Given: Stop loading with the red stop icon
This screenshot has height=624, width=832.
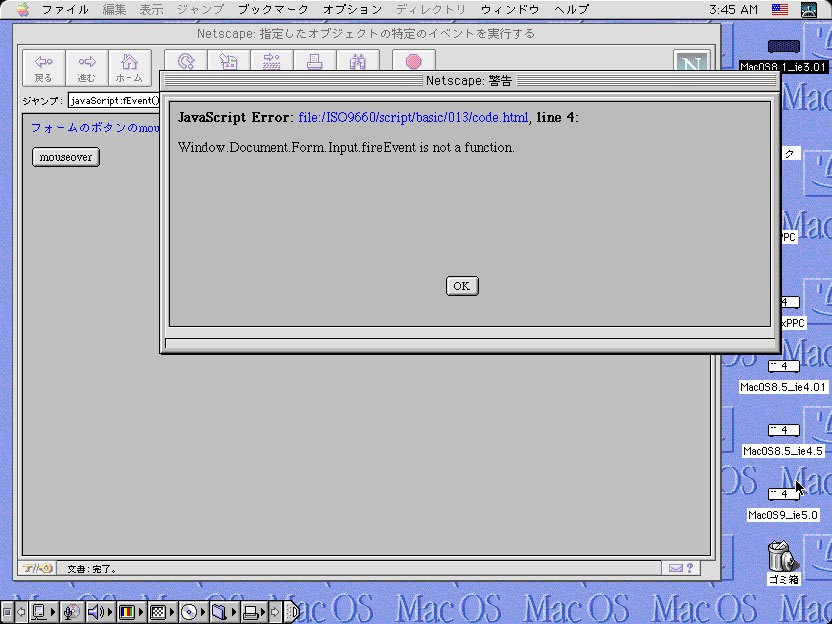Looking at the screenshot, I should [x=414, y=62].
